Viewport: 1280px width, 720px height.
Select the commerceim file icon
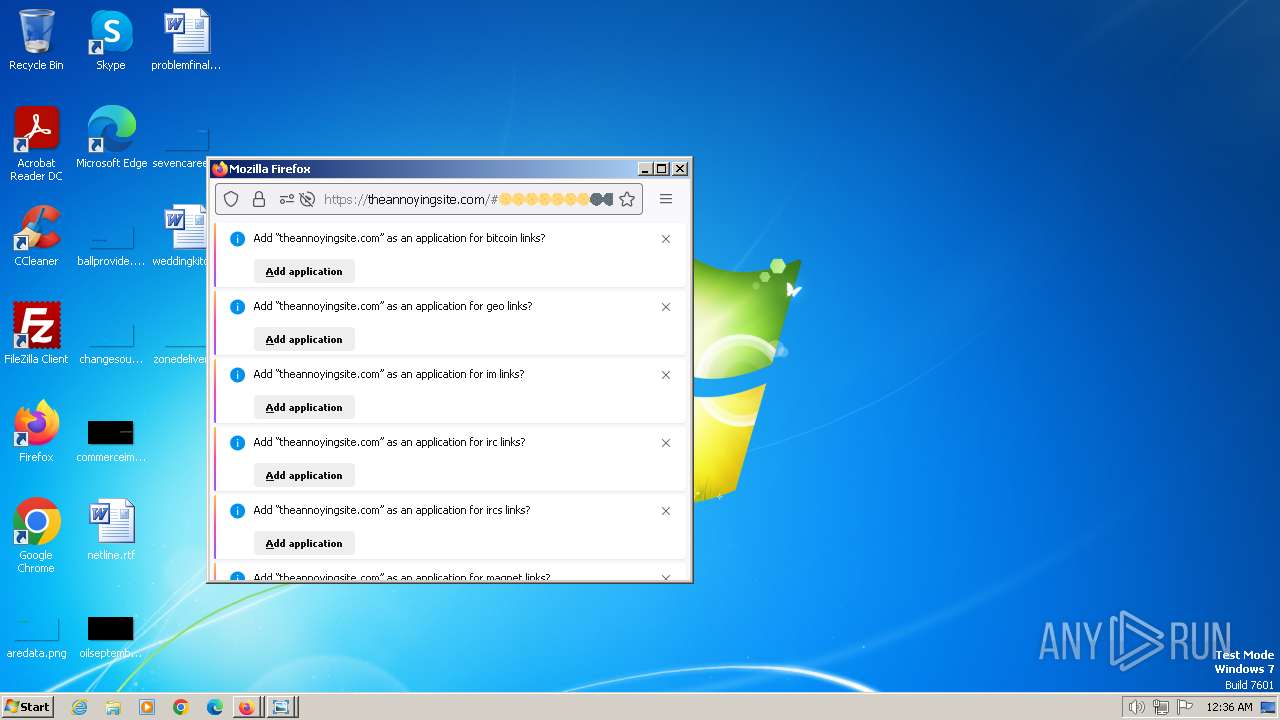click(x=111, y=440)
